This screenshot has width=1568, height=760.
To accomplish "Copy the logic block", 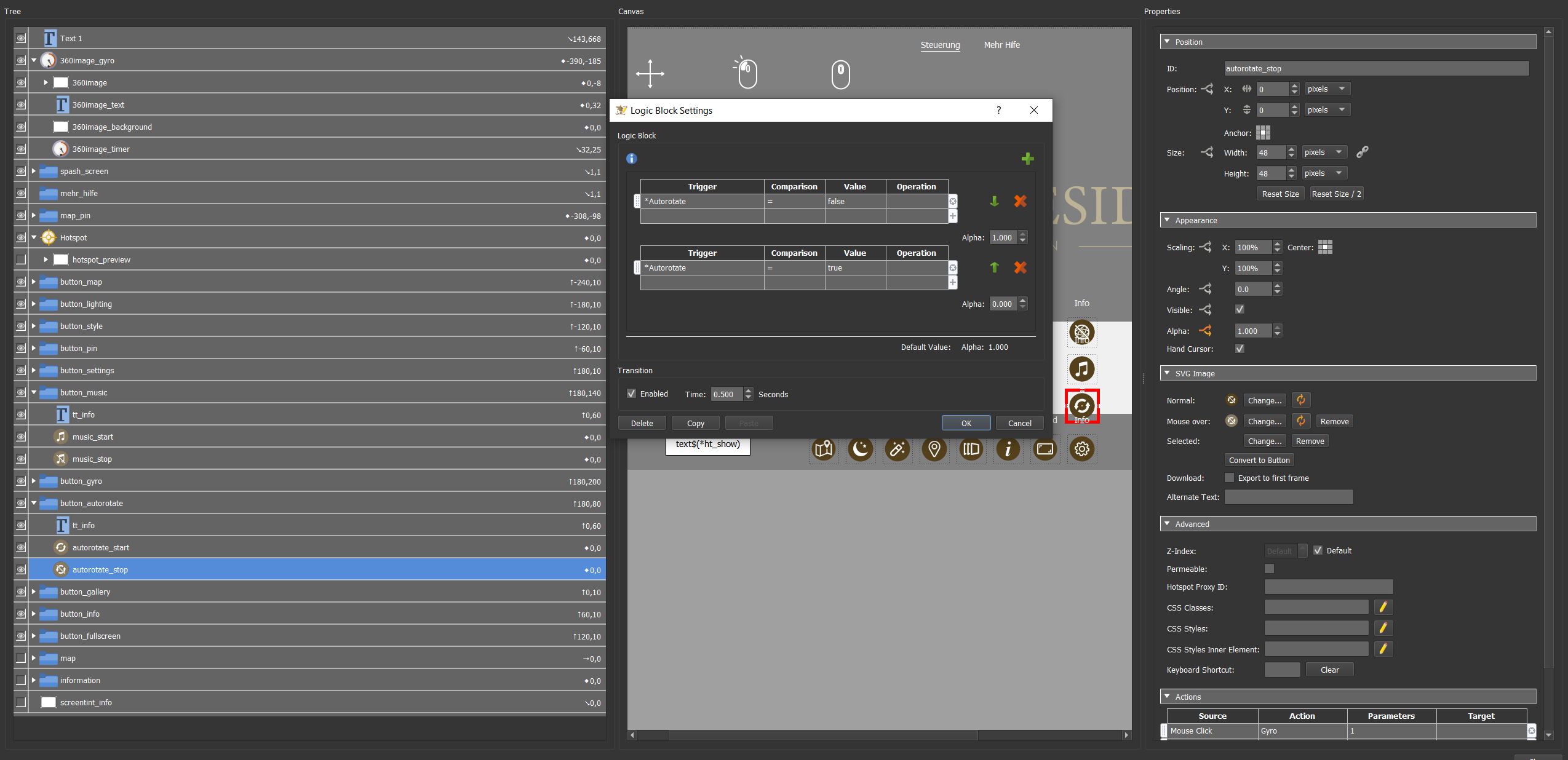I will coord(696,423).
